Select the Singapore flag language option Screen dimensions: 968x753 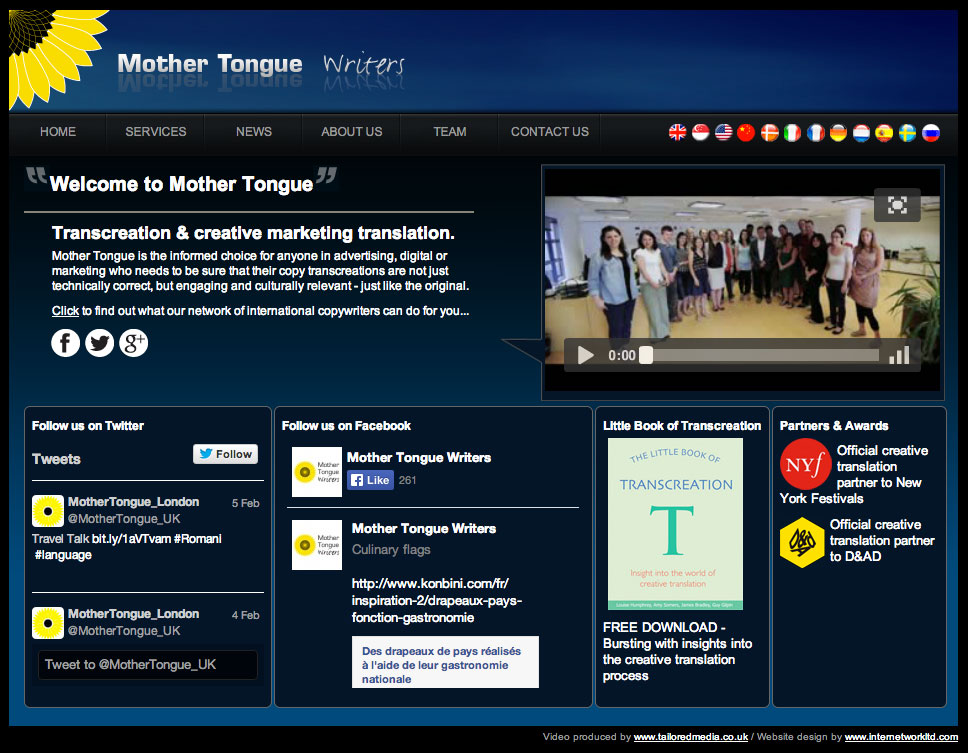pos(700,132)
